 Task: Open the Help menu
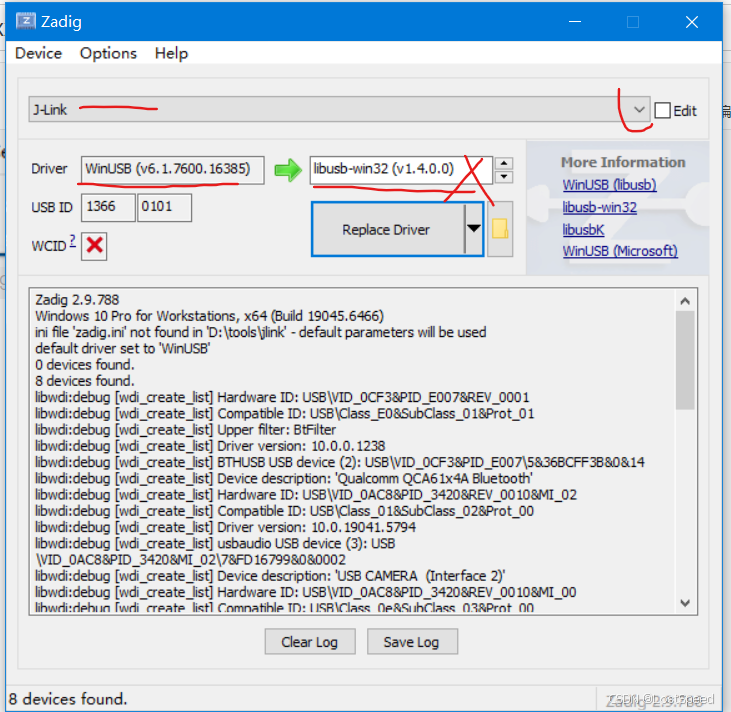[171, 53]
